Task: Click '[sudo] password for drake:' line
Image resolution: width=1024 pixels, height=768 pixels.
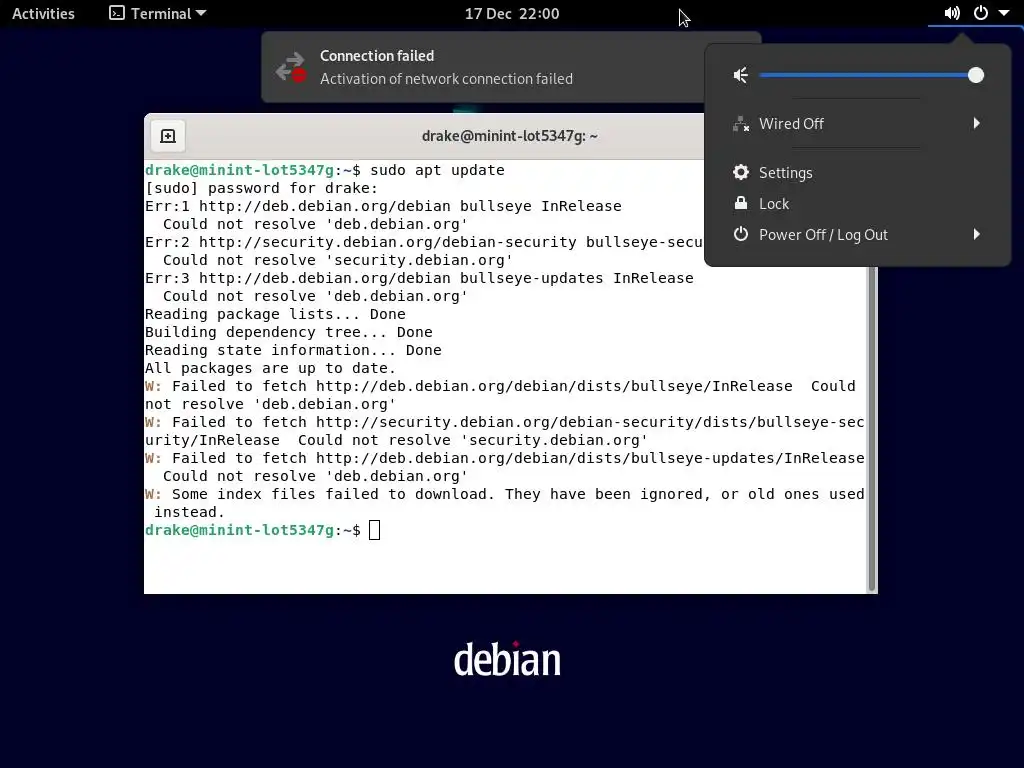Action: 261,188
